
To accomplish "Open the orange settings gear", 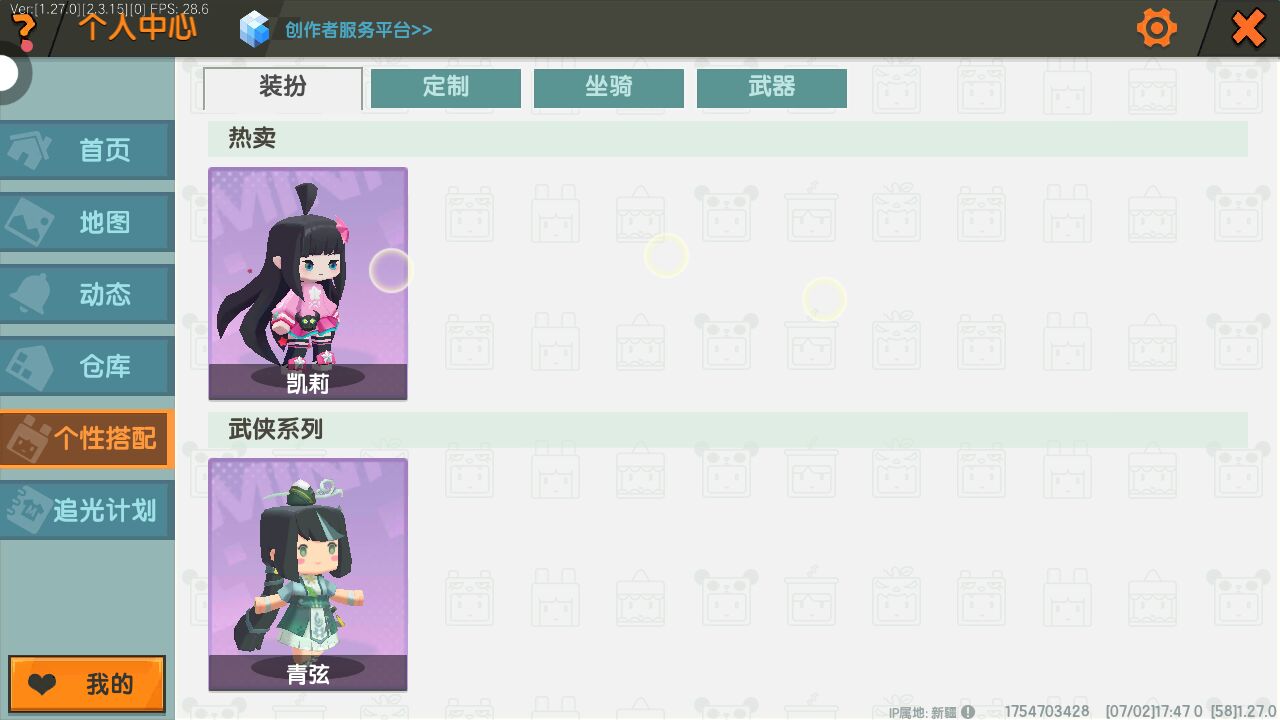I will tap(1157, 28).
